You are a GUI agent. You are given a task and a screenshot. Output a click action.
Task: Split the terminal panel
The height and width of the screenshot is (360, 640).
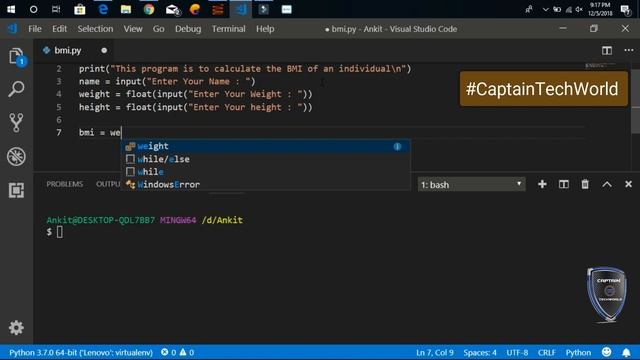click(x=564, y=184)
